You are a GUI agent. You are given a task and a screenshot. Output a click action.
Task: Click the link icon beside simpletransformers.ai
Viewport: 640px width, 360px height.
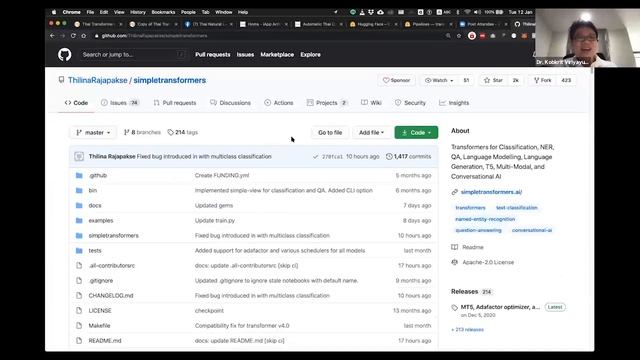[x=455, y=192]
